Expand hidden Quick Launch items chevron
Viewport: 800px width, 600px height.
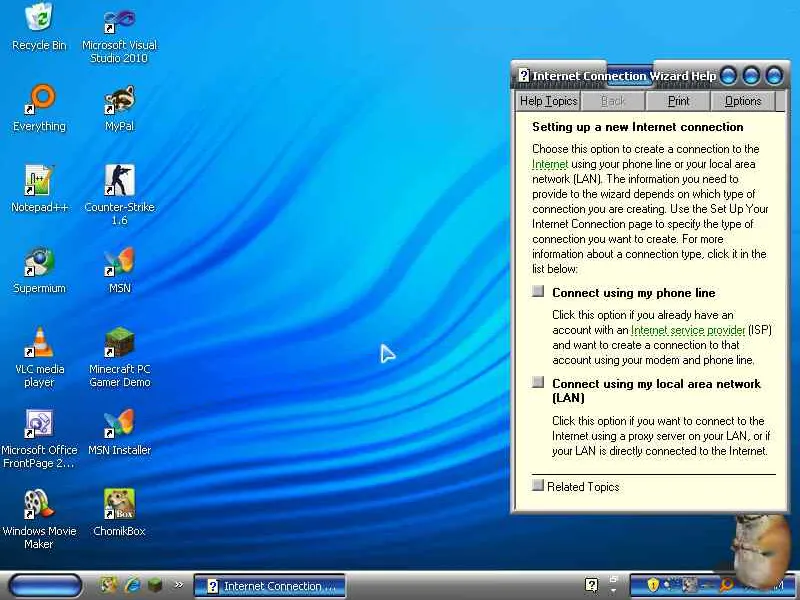[179, 585]
